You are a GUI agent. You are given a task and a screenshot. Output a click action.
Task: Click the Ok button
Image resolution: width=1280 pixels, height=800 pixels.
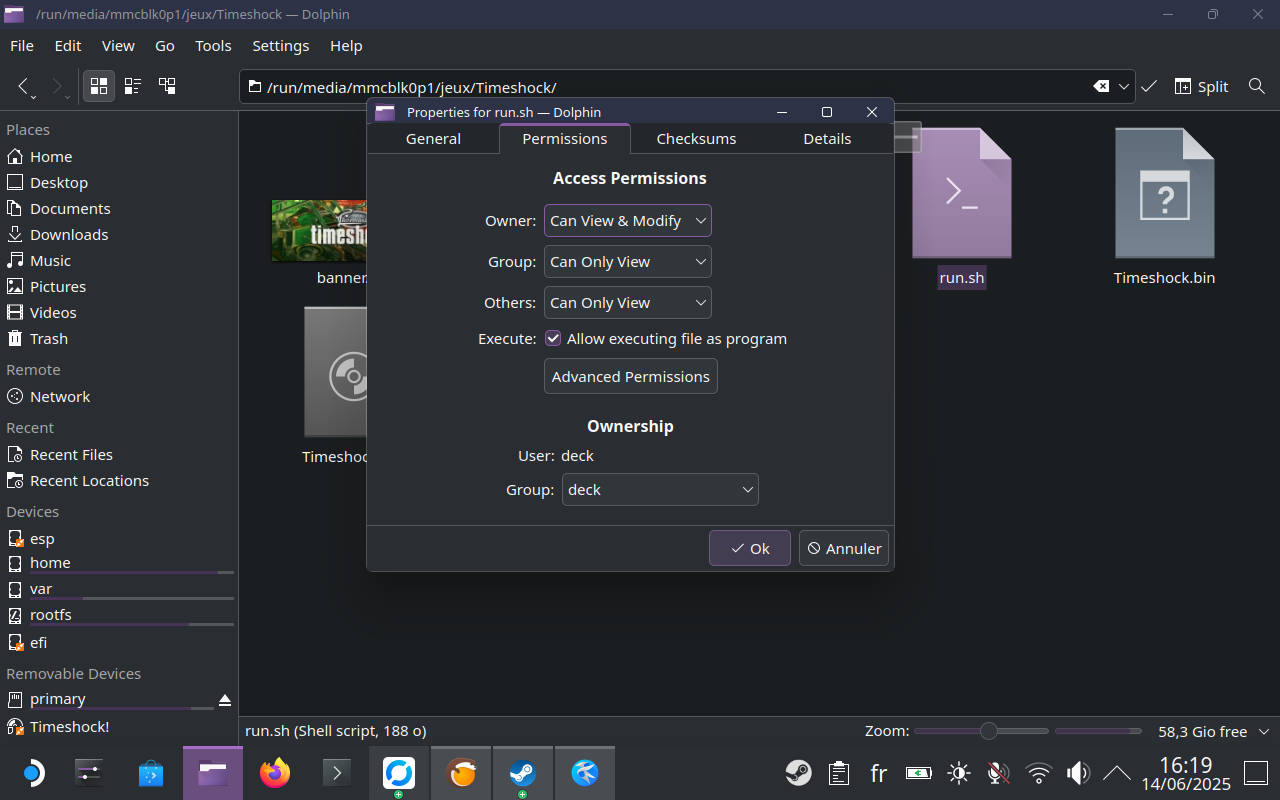click(x=750, y=548)
